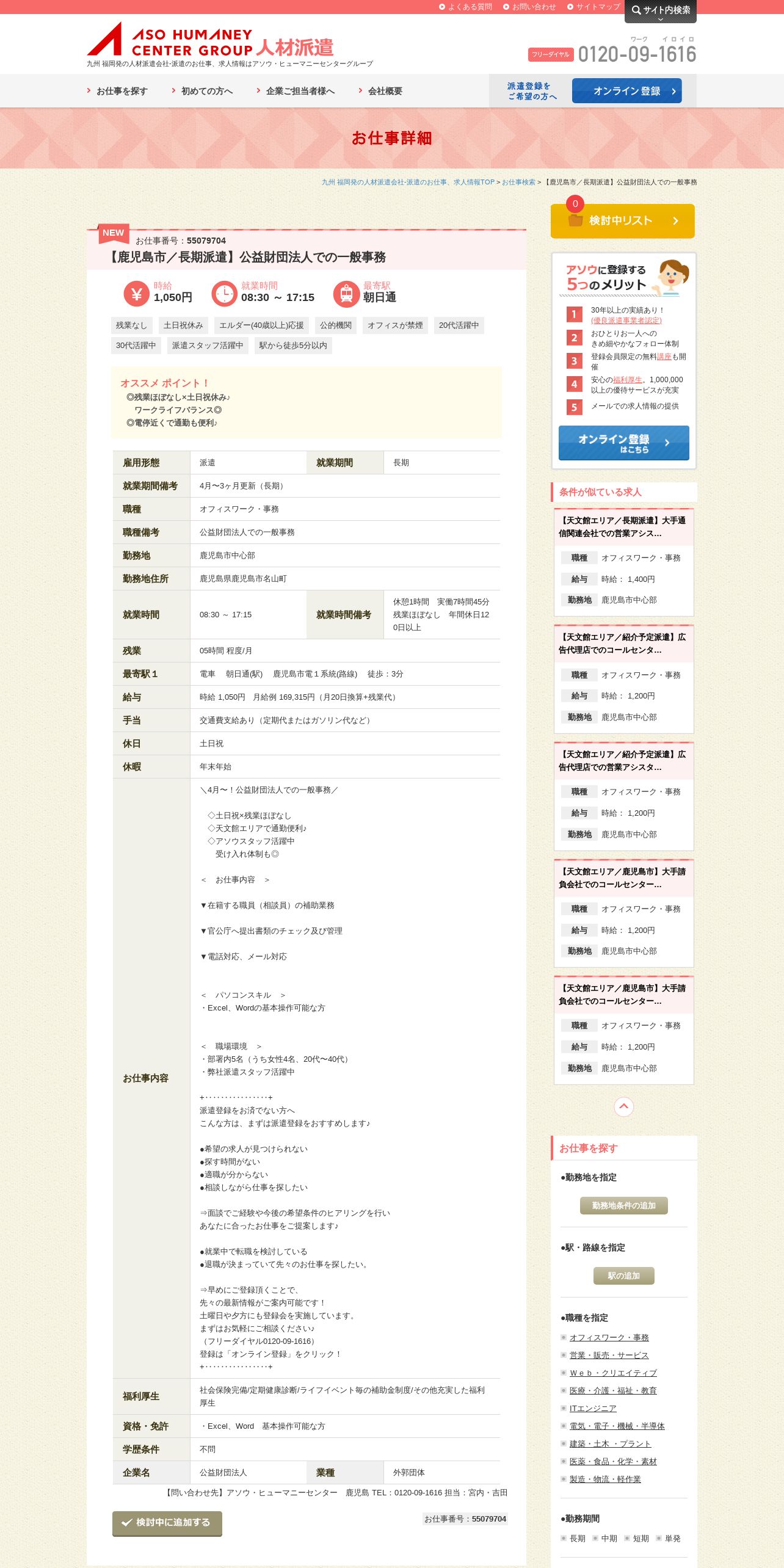
Task: Click the 残業なし tag
Action: (x=132, y=325)
